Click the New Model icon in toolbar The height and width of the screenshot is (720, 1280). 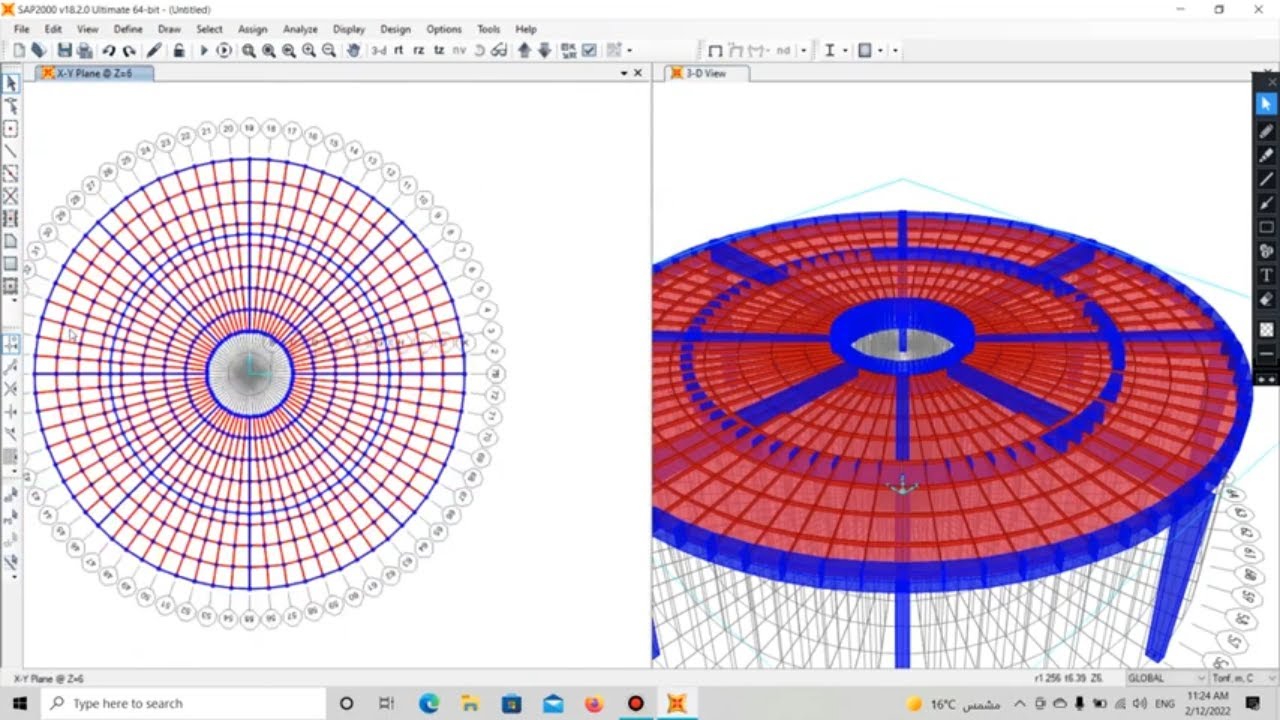coord(19,50)
